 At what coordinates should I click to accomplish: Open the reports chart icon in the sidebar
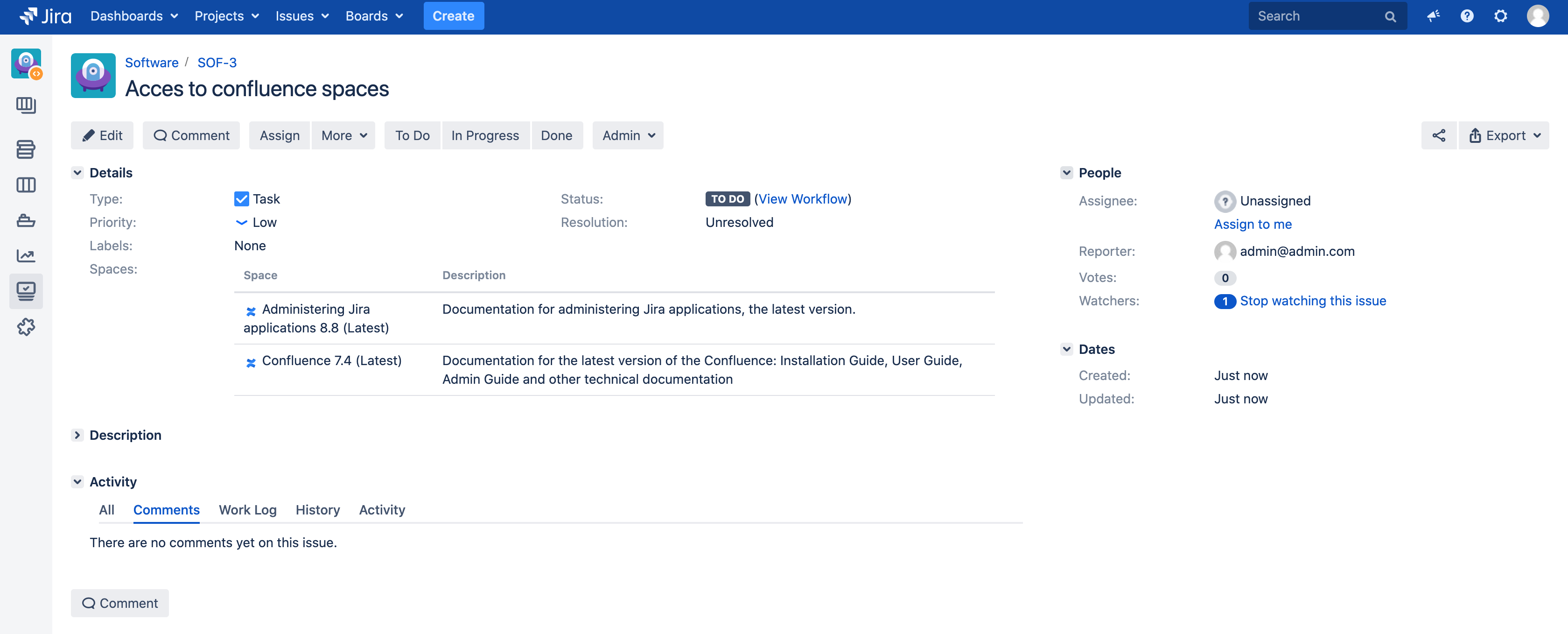point(26,256)
